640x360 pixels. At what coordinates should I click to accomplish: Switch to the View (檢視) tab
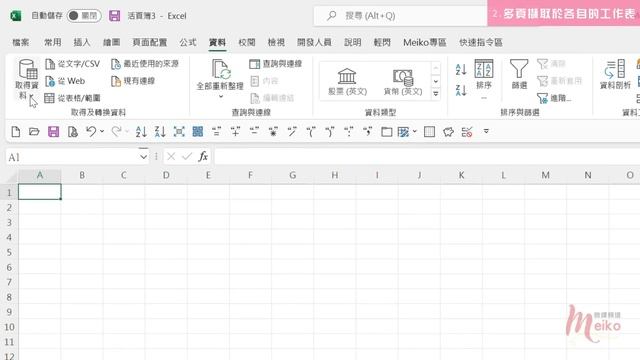(x=276, y=42)
